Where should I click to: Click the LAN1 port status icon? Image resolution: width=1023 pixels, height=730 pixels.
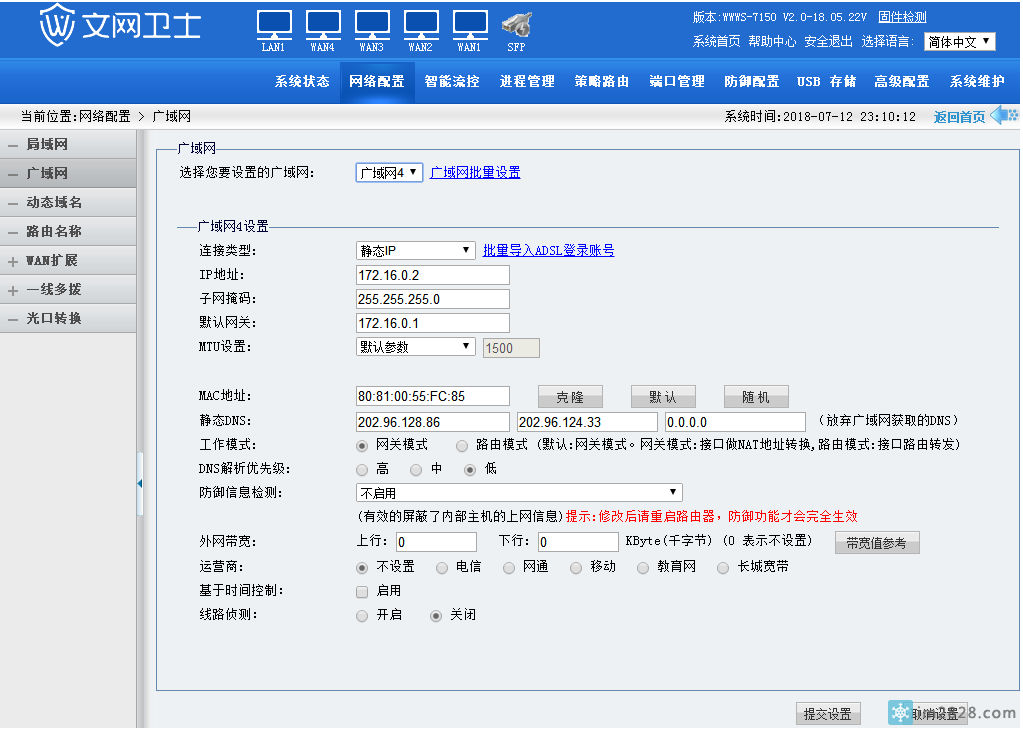pyautogui.click(x=274, y=24)
